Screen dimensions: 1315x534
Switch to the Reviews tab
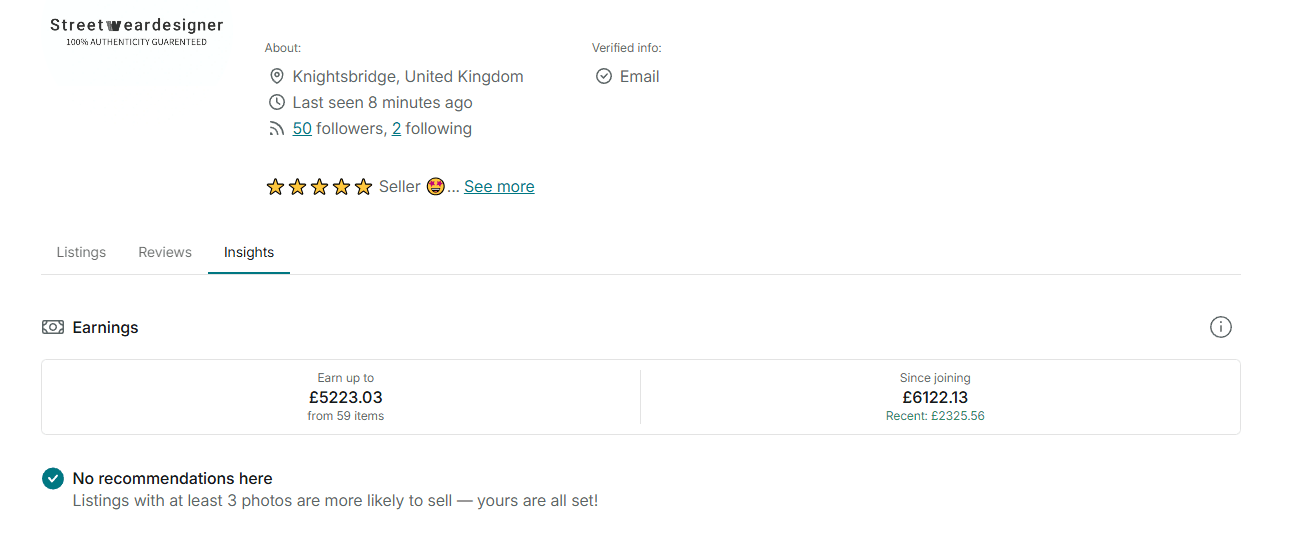[x=165, y=252]
